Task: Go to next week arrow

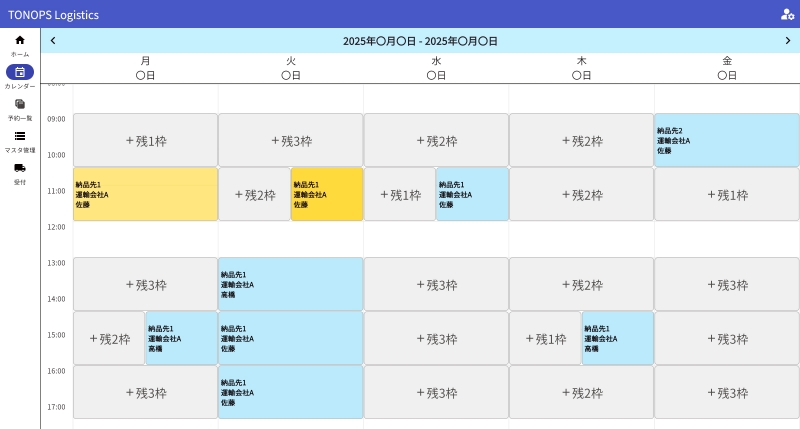Action: [787, 41]
